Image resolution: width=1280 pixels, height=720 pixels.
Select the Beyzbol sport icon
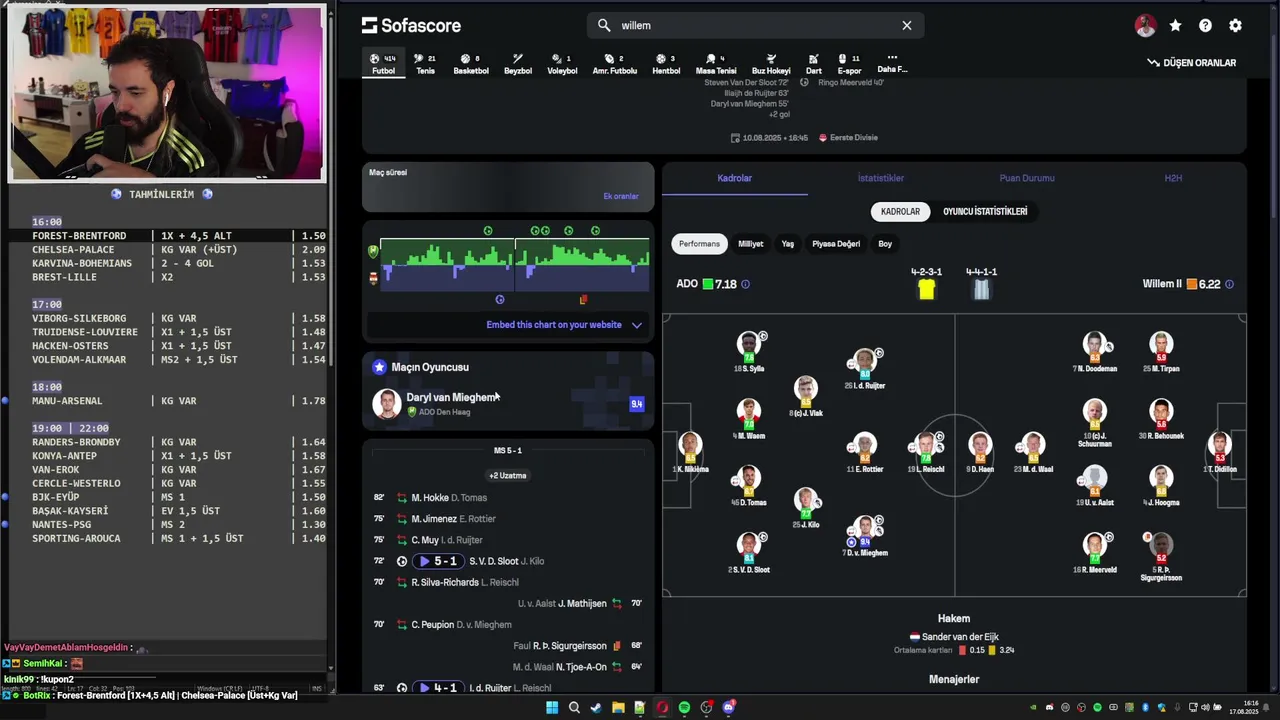518,64
